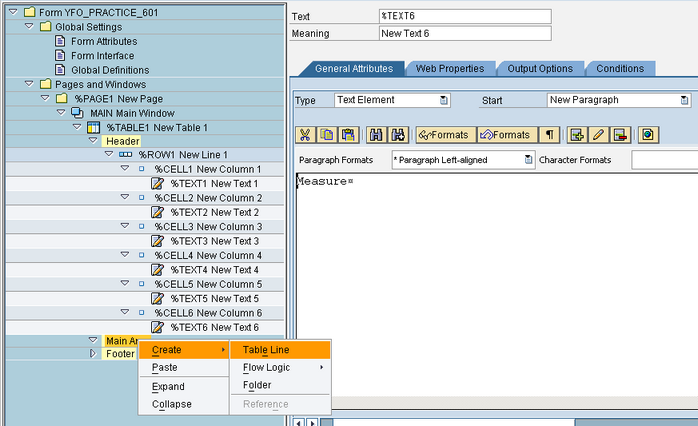Click Create in the context menu

184,350
